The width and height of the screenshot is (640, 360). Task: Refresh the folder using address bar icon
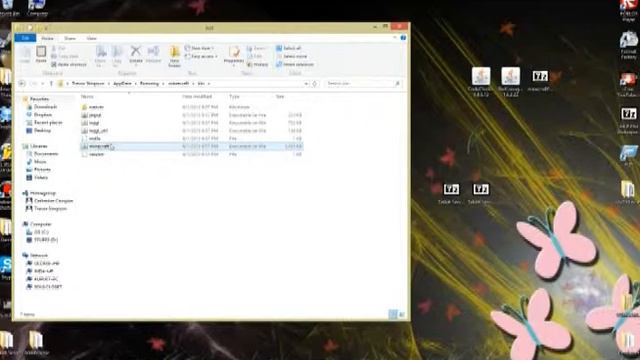pyautogui.click(x=315, y=84)
